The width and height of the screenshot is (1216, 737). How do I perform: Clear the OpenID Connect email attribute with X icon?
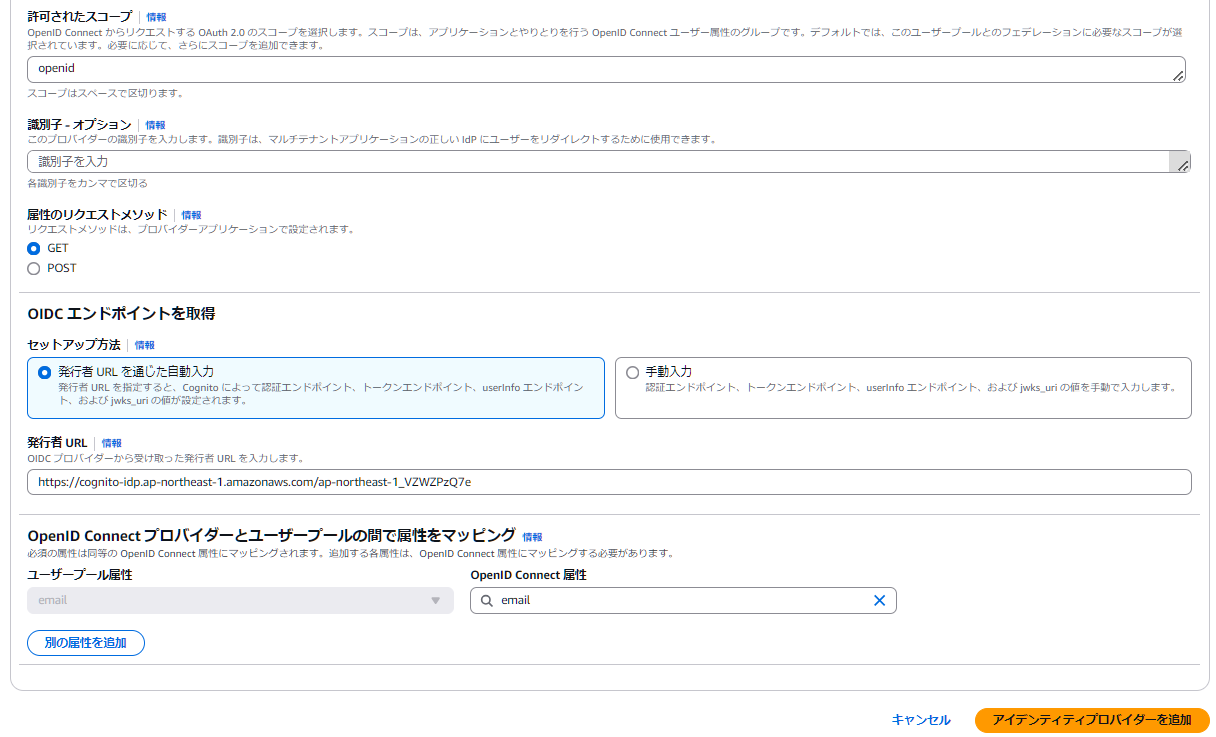(x=880, y=601)
